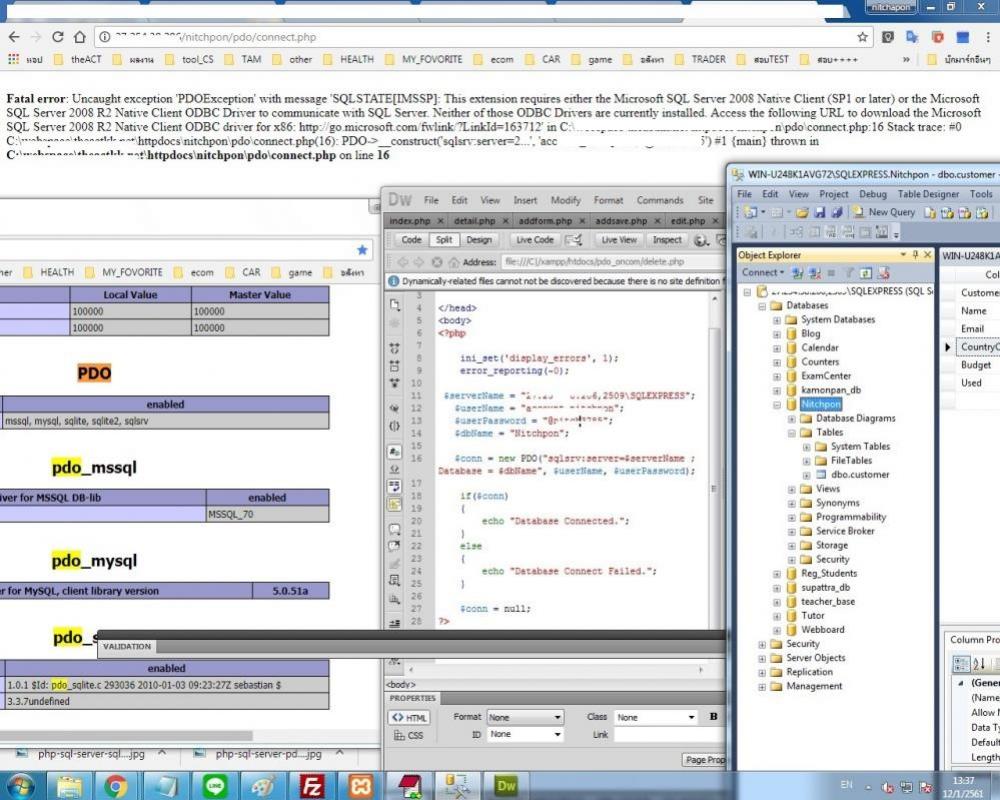The height and width of the screenshot is (800, 1000).
Task: Select the dbo.customer table
Action: (x=860, y=475)
